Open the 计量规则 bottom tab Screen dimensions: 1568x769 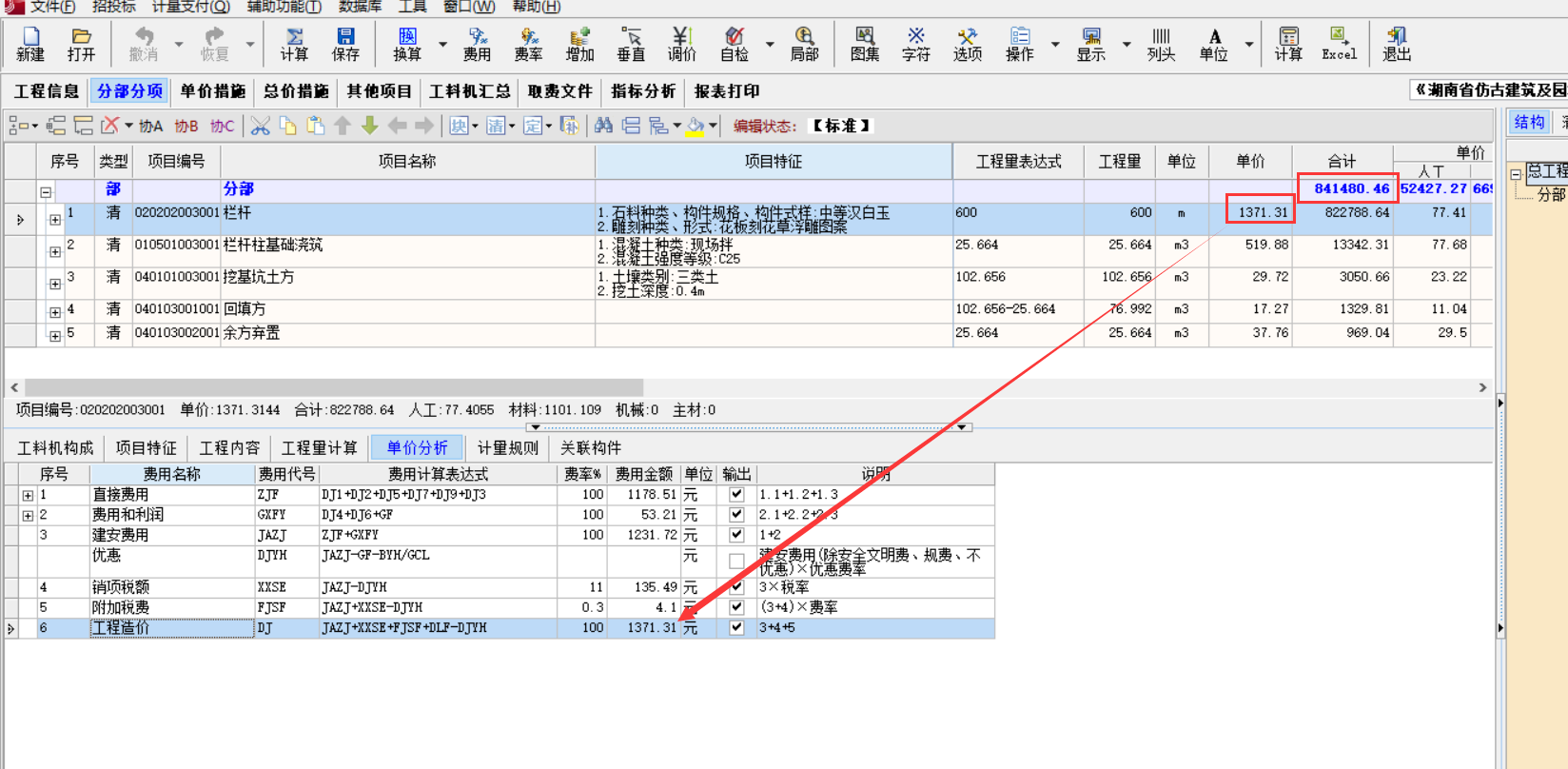508,447
